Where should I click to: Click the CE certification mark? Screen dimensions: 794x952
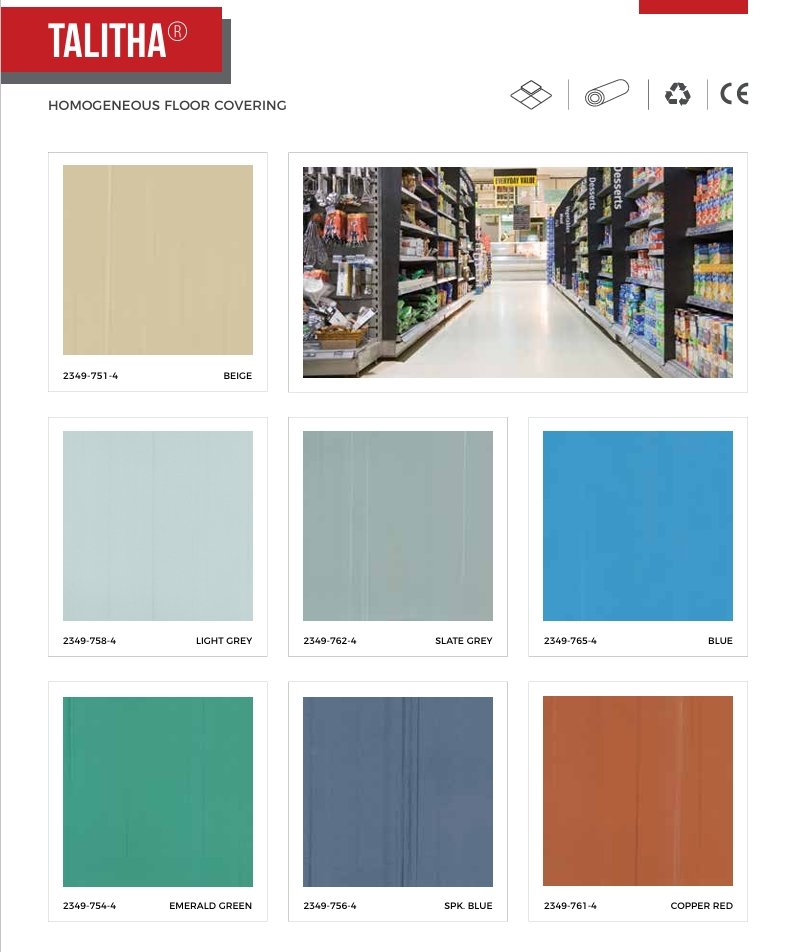734,94
